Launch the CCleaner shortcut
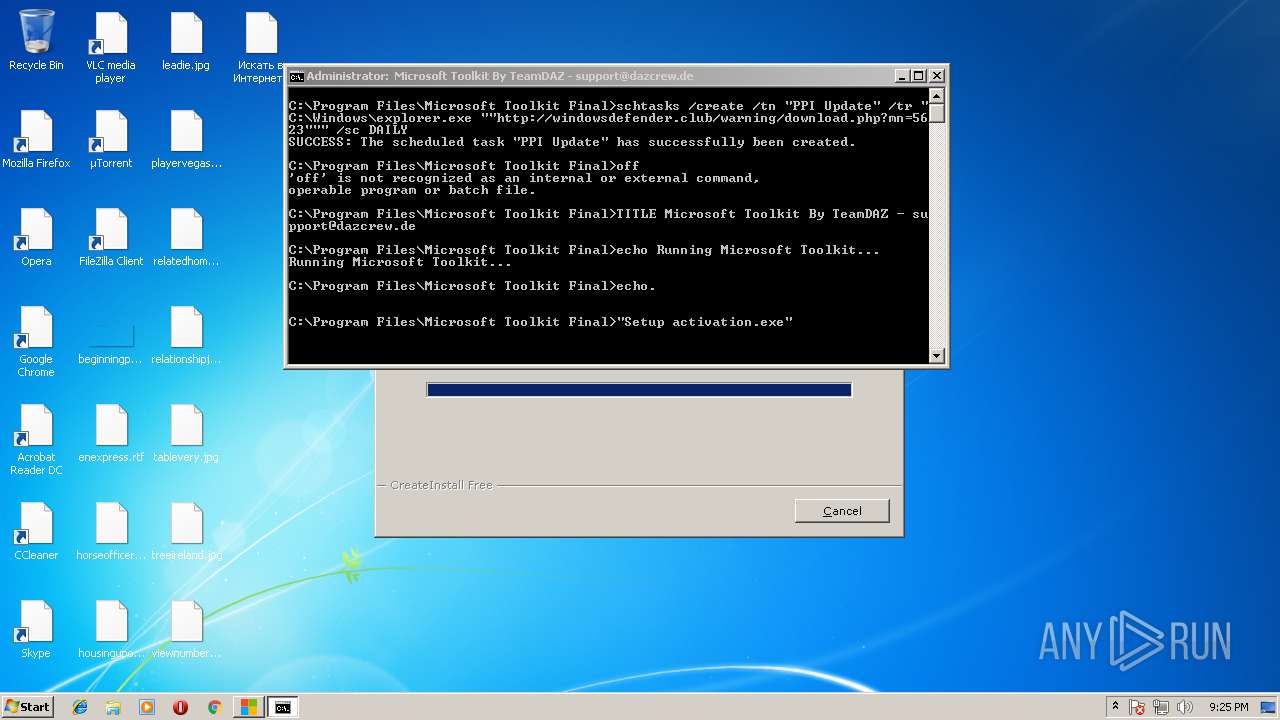Screen dimensions: 1280x720 (36, 531)
